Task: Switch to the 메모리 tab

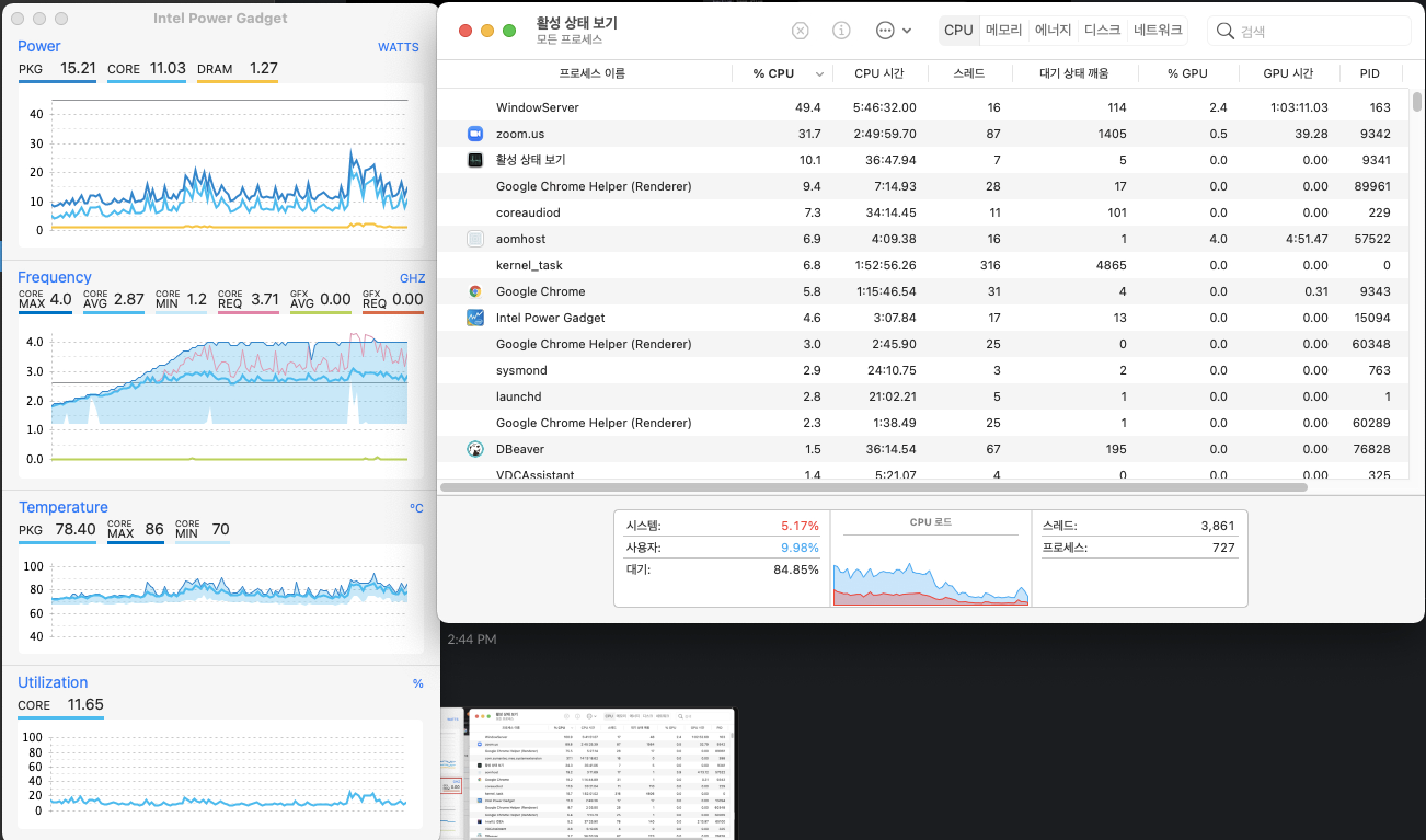Action: pyautogui.click(x=1003, y=31)
